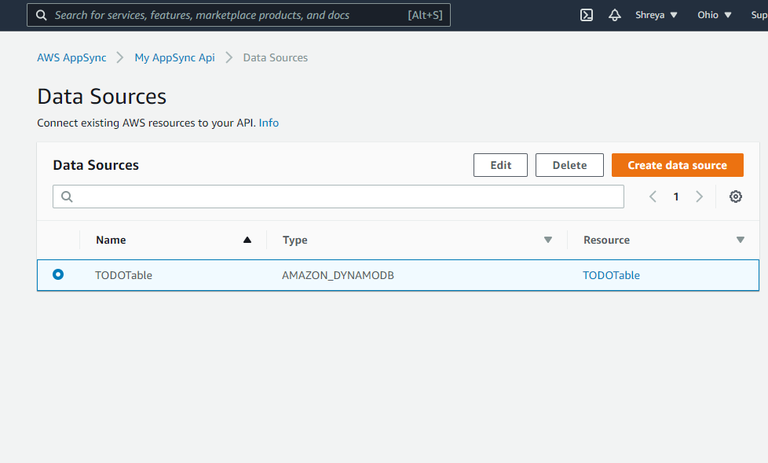Open table preferences gear icon
768x463 pixels.
pyautogui.click(x=736, y=197)
